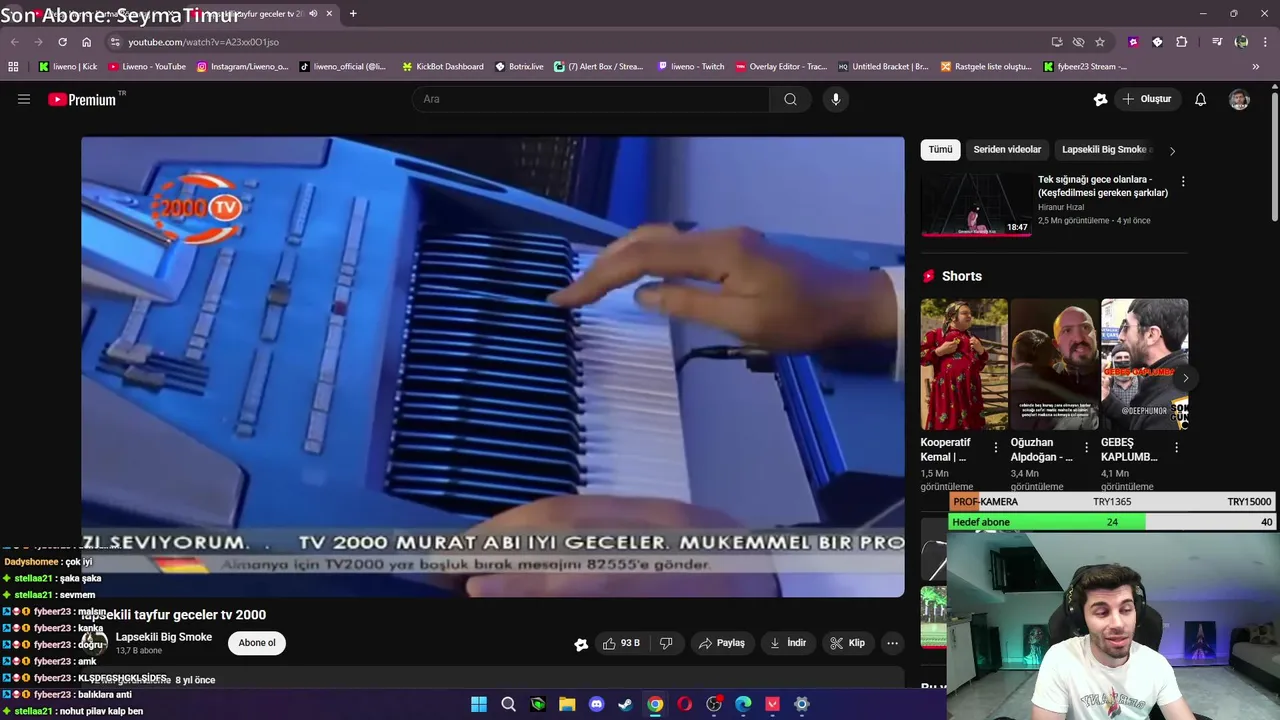This screenshot has width=1280, height=720.
Task: Open the YouTube hamburger guide menu
Action: tap(24, 99)
